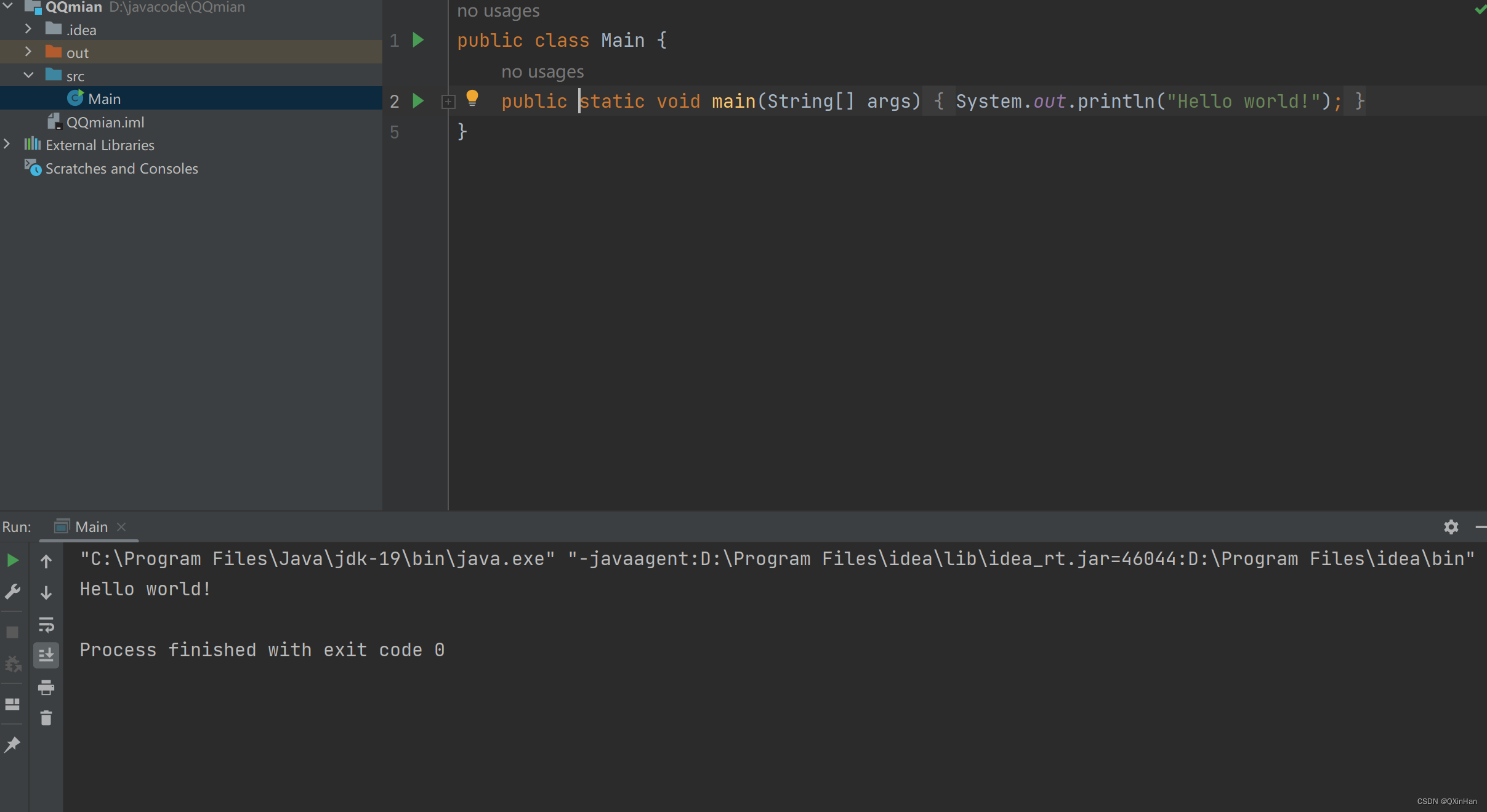Collapse the QQmian project root
The height and width of the screenshot is (812, 1487).
tap(8, 6)
